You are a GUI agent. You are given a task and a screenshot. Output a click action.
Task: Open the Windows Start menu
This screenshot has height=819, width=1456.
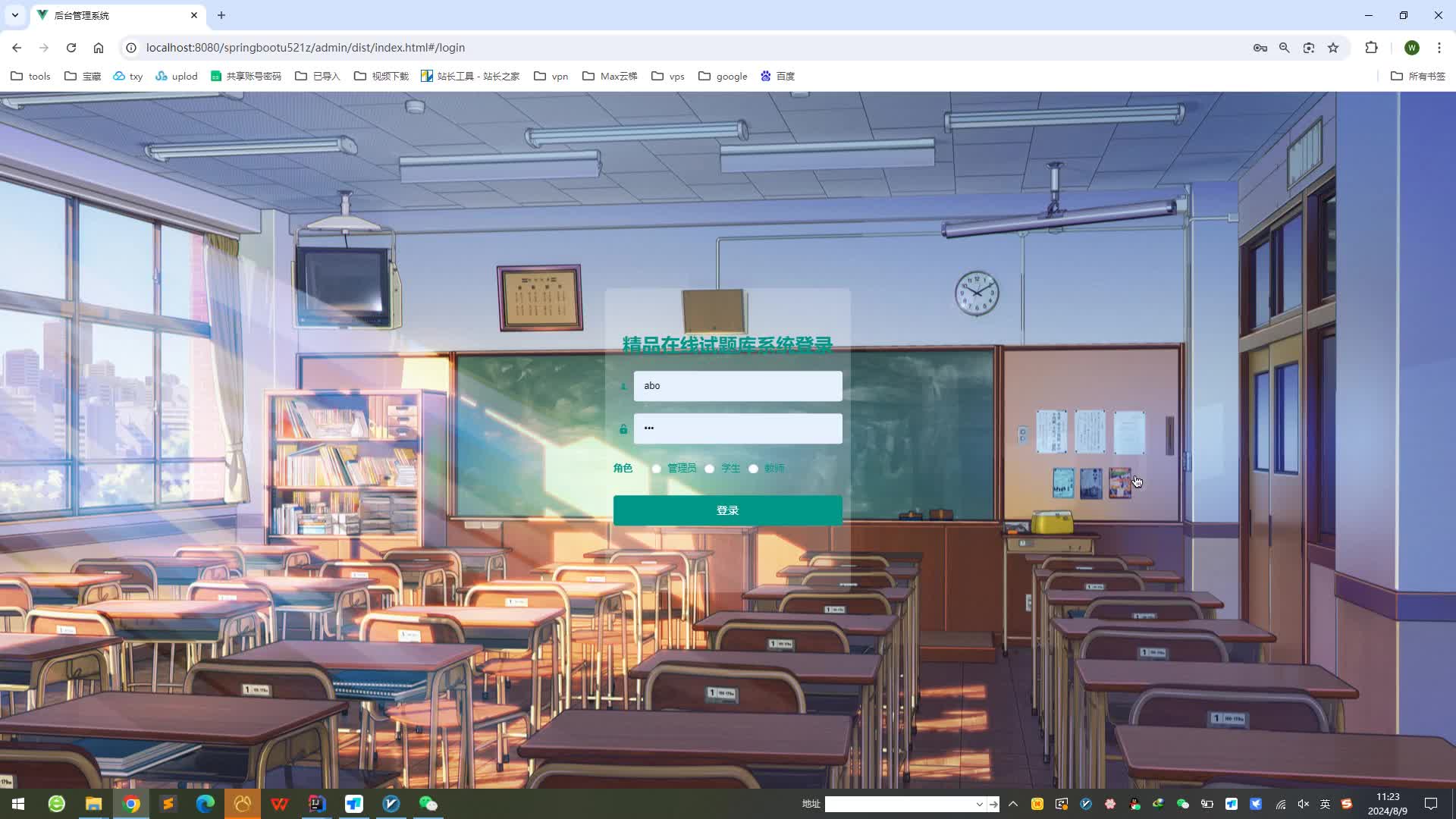(18, 804)
